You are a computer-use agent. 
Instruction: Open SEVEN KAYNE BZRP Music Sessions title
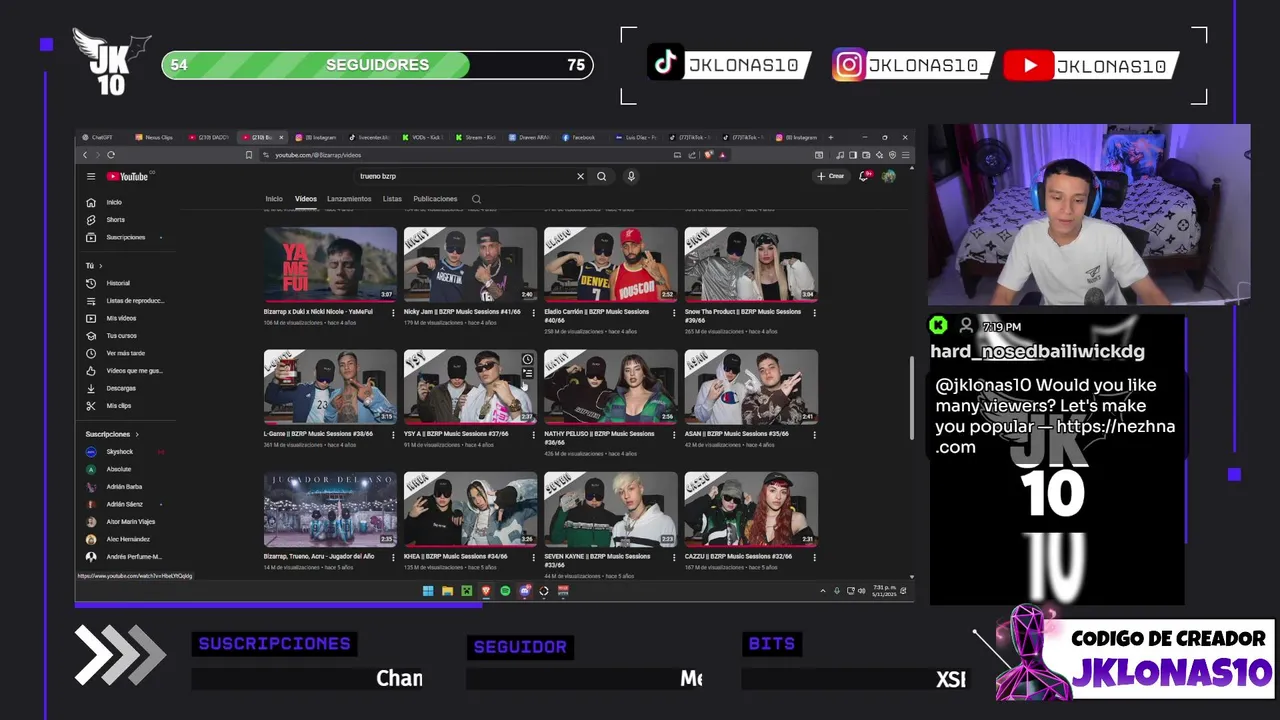coord(598,560)
